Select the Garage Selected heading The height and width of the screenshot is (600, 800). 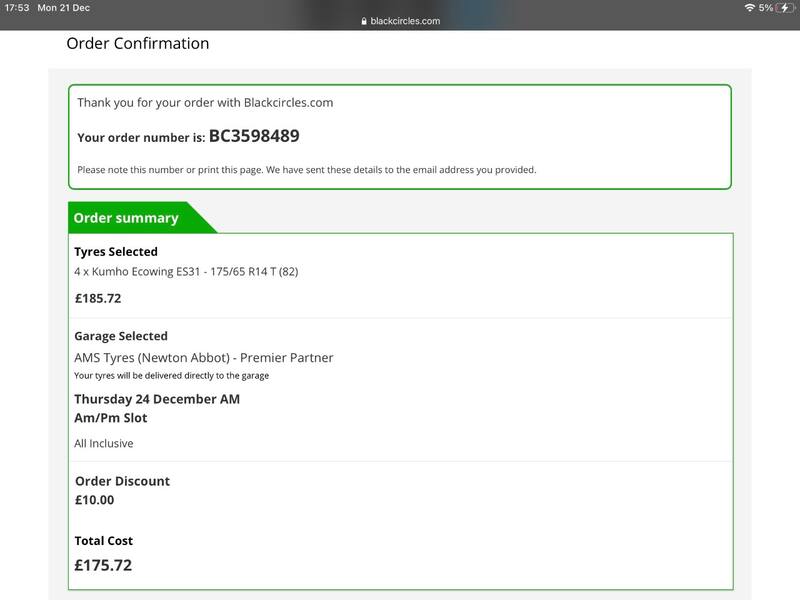click(121, 336)
